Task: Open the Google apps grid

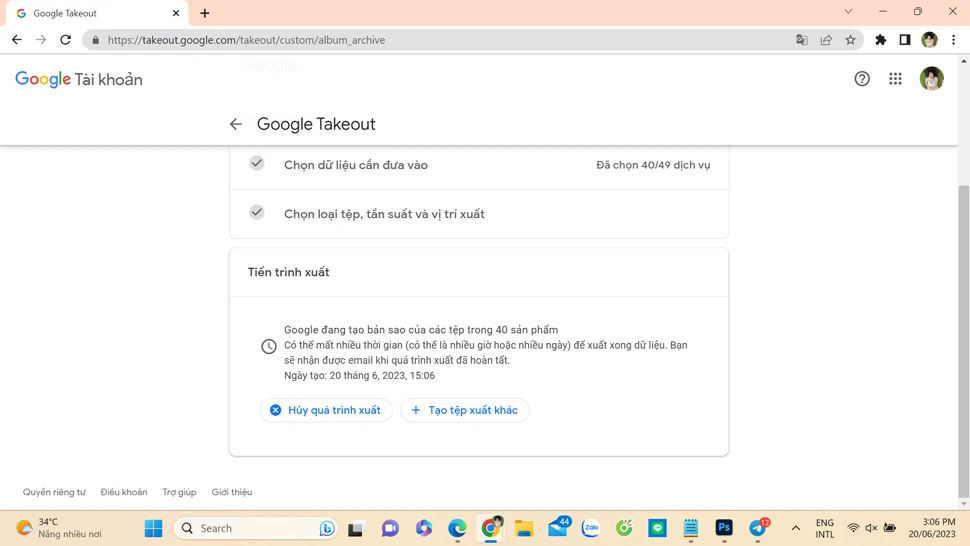Action: point(895,79)
